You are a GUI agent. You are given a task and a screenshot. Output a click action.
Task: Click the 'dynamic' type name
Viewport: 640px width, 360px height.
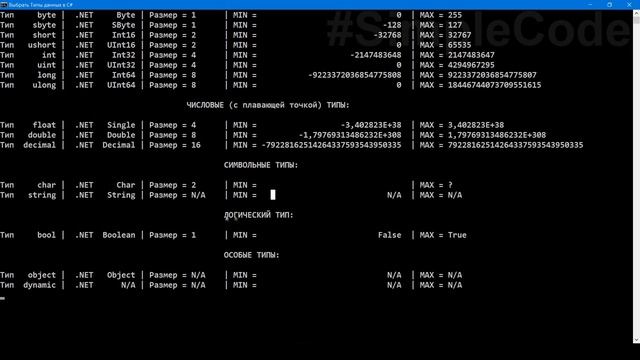click(39, 285)
